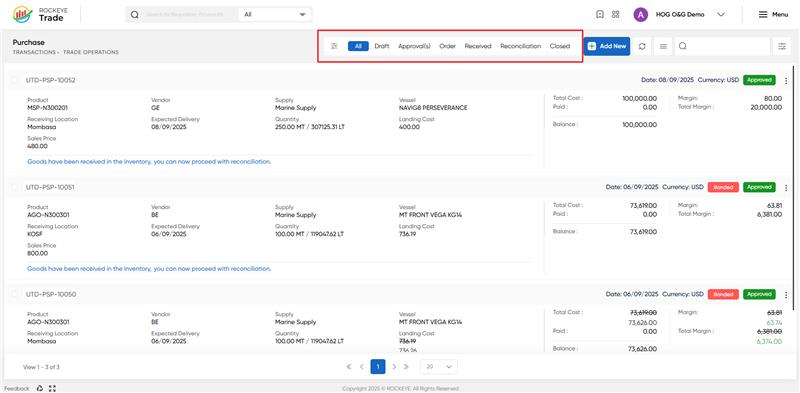Click the Approved badge on UTD-PSP-10051
Image resolution: width=800 pixels, height=393 pixels.
point(759,187)
